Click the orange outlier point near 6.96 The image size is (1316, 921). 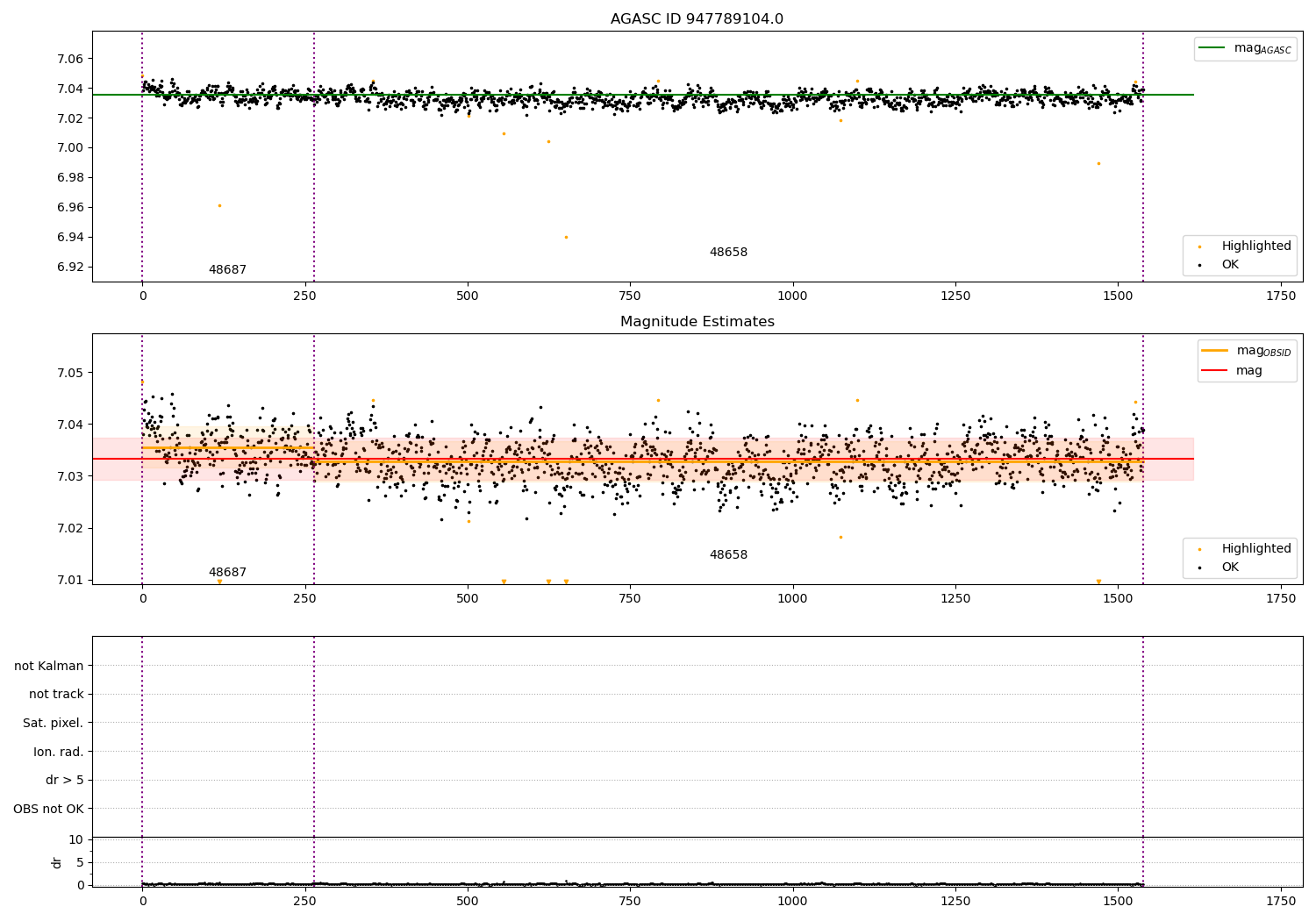pos(219,205)
